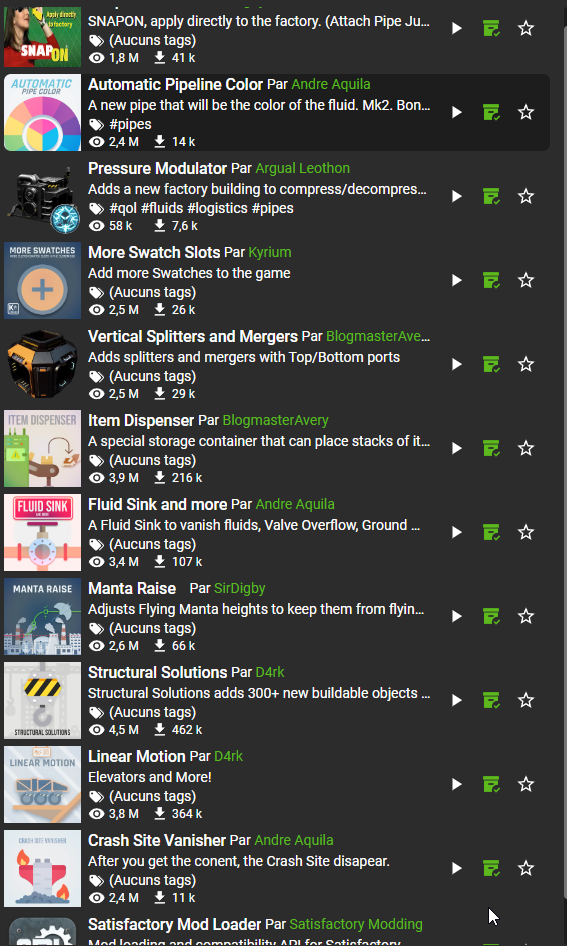Screen dimensions: 567x946
Task: Click the vertical scrollbar of the mod list
Action: (x=564, y=473)
